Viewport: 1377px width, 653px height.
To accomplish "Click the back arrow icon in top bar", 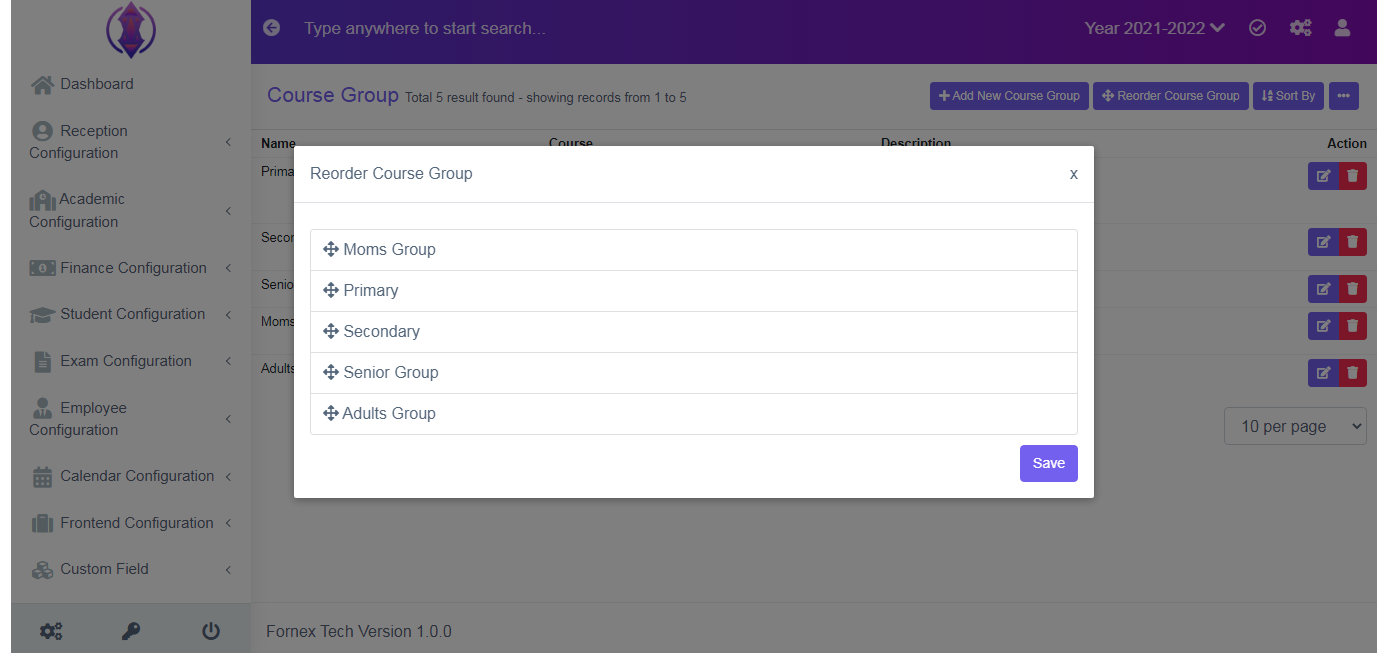I will tap(271, 28).
